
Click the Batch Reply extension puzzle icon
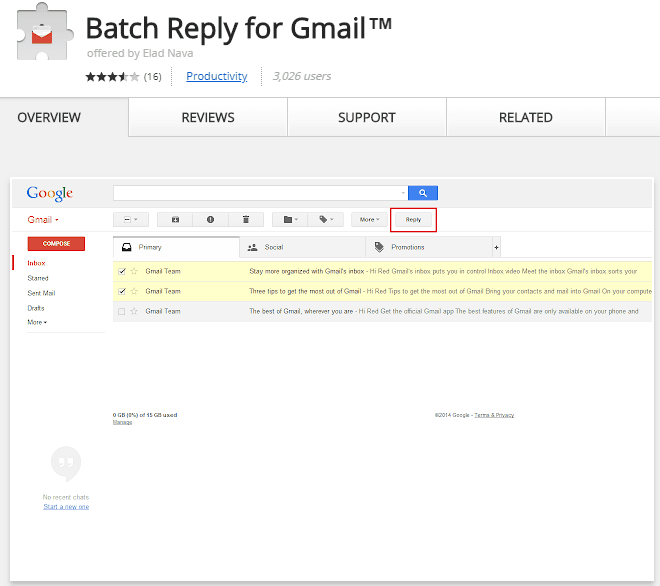[x=44, y=33]
